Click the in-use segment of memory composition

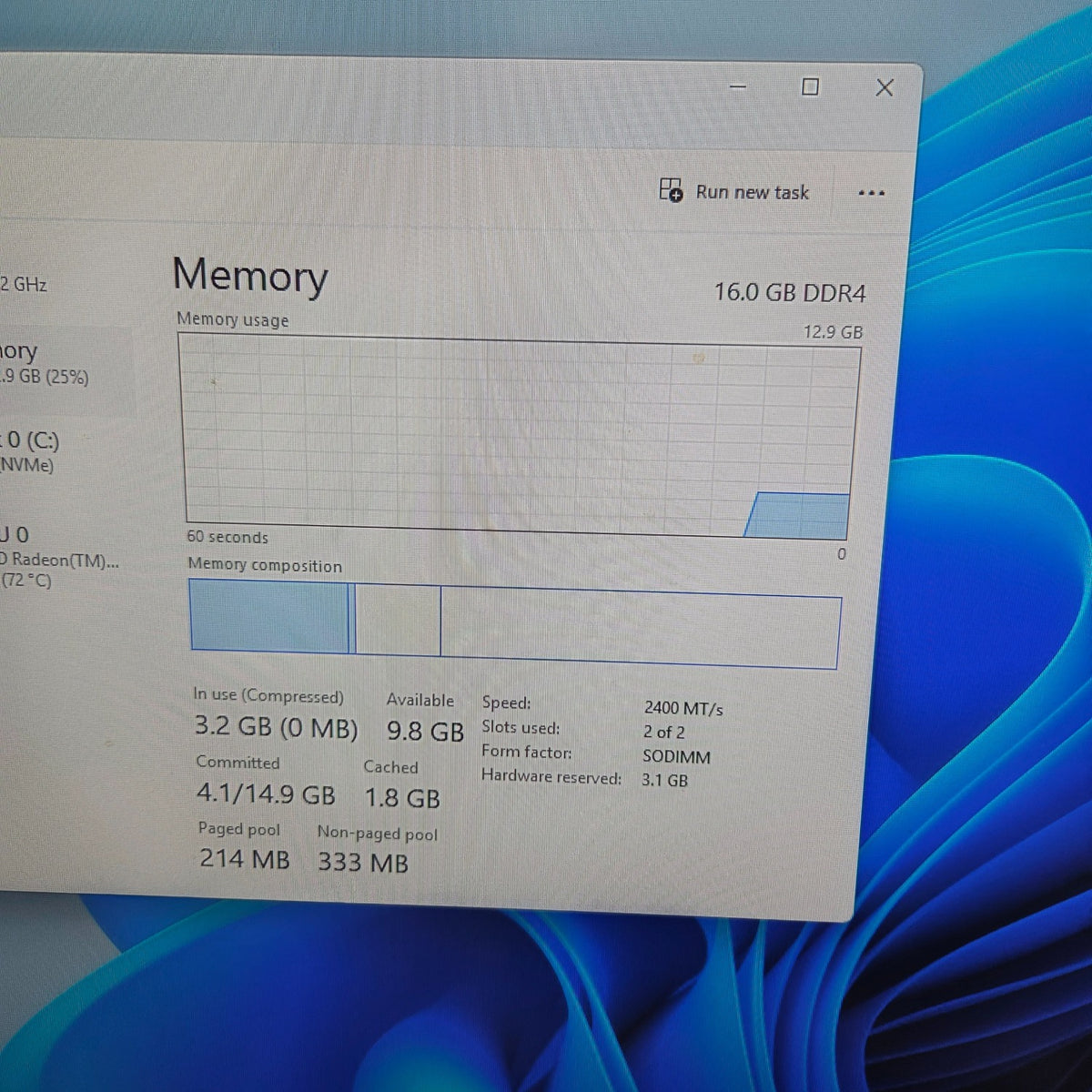pyautogui.click(x=269, y=617)
